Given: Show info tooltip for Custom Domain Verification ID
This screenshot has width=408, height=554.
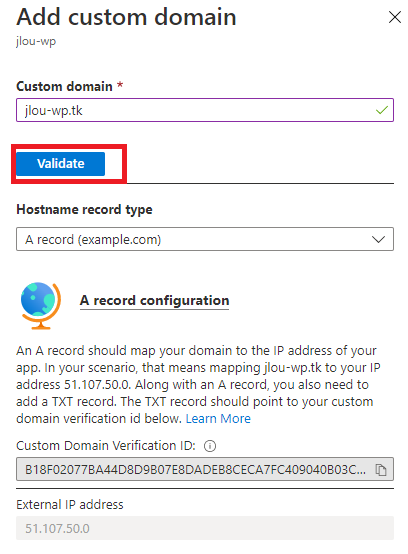Looking at the screenshot, I should [x=210, y=446].
